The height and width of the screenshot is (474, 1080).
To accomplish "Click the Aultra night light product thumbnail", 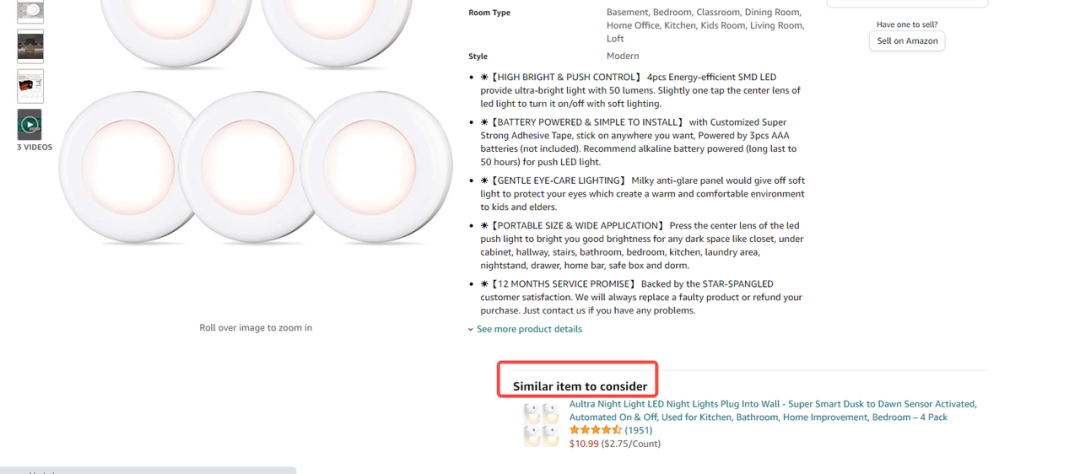I will [541, 423].
